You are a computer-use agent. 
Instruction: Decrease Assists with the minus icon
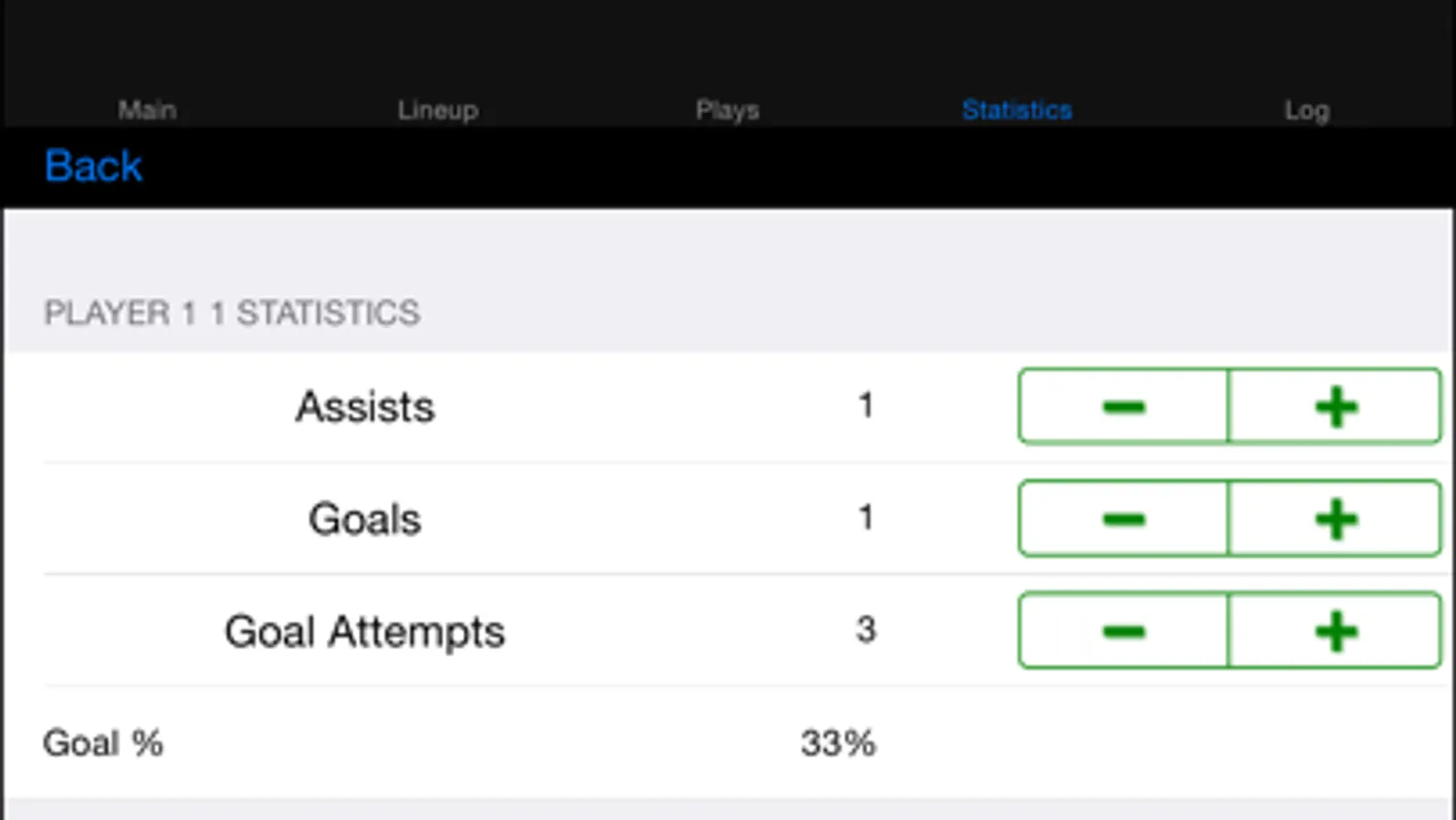click(x=1124, y=406)
